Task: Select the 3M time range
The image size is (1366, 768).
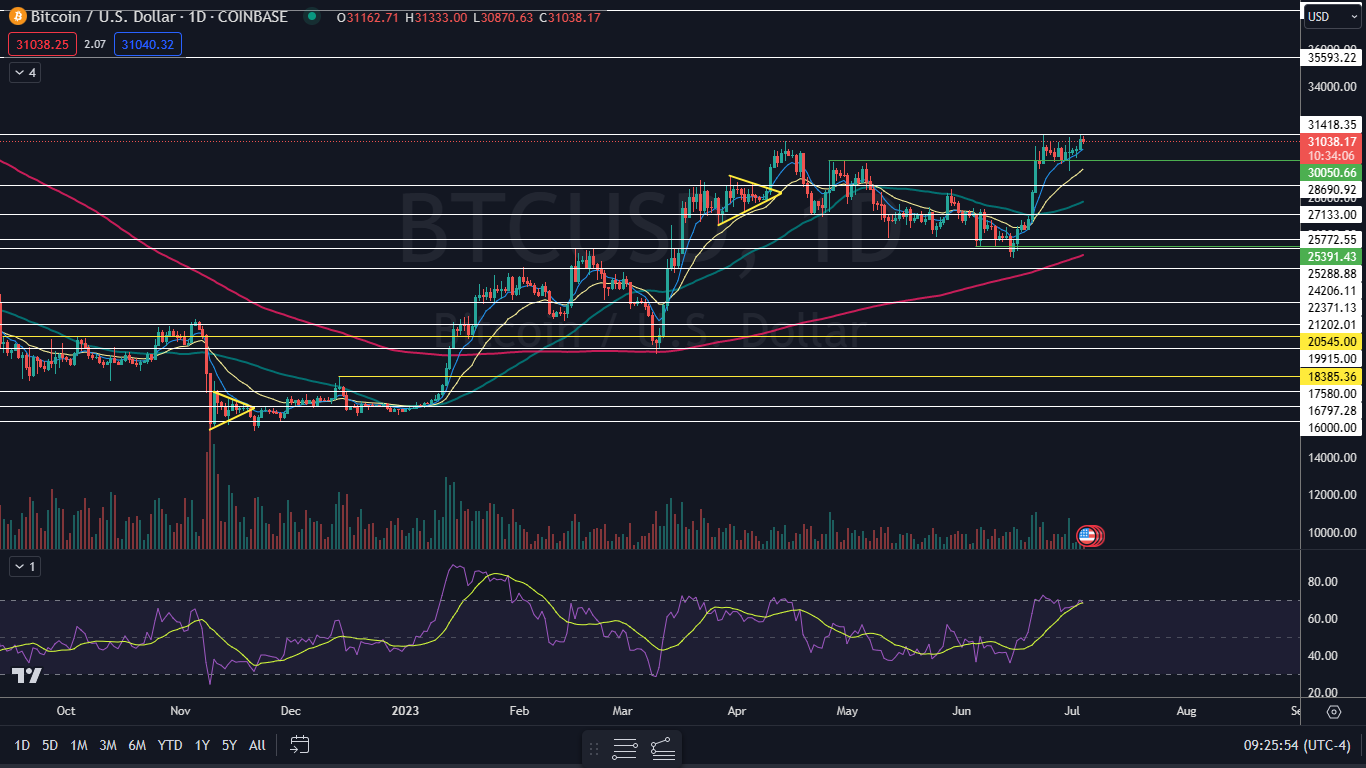Action: tap(108, 745)
